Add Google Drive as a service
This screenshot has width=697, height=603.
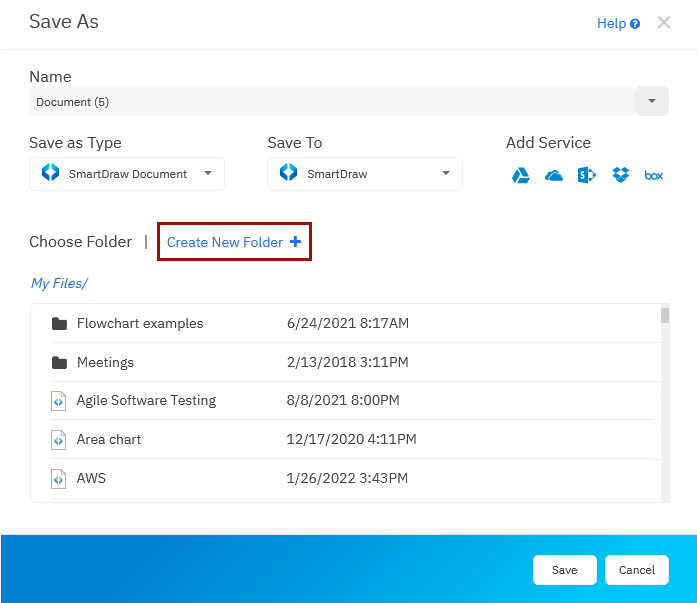pyautogui.click(x=520, y=175)
